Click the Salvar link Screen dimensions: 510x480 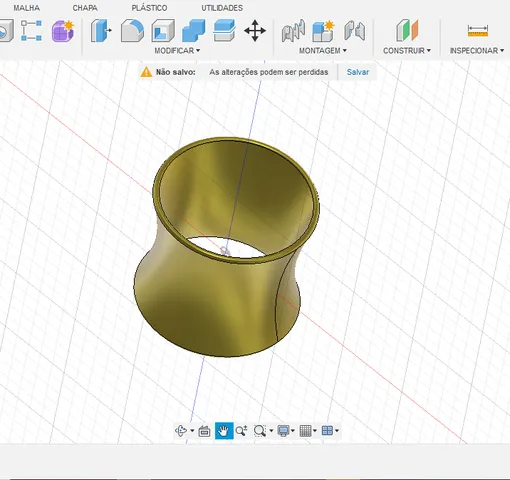tap(358, 72)
